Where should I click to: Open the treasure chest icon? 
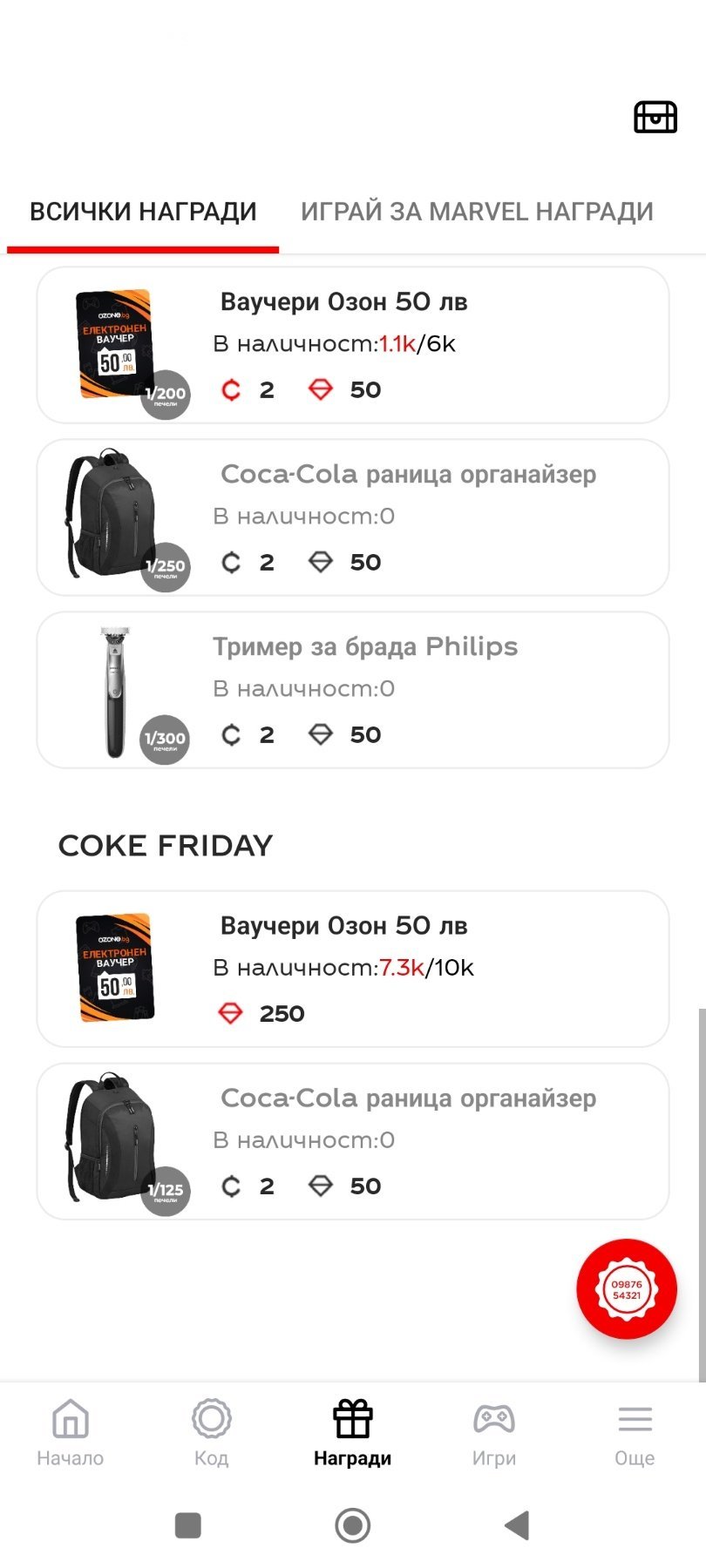pos(655,117)
